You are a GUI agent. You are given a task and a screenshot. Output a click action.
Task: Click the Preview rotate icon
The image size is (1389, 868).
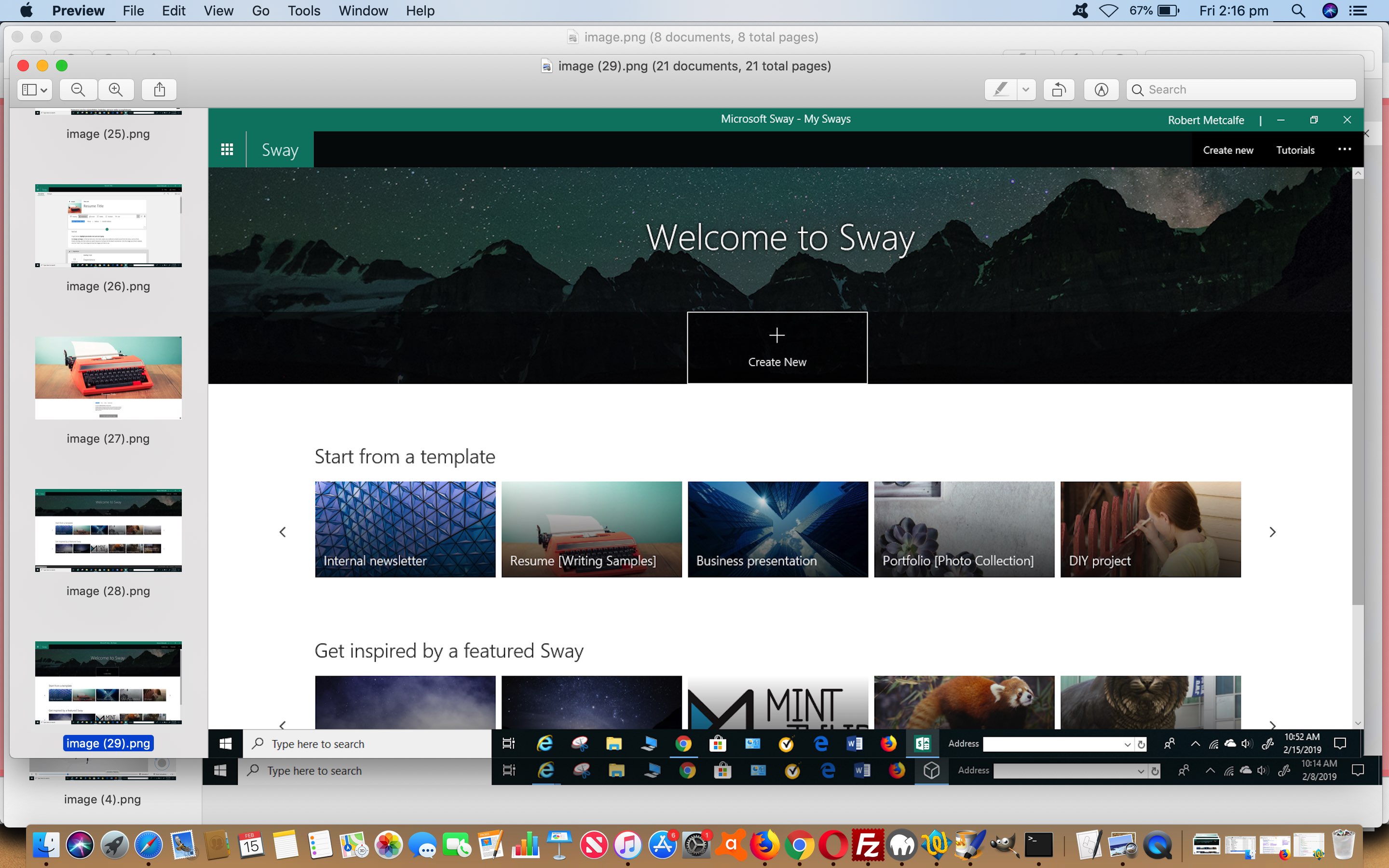coord(1058,89)
